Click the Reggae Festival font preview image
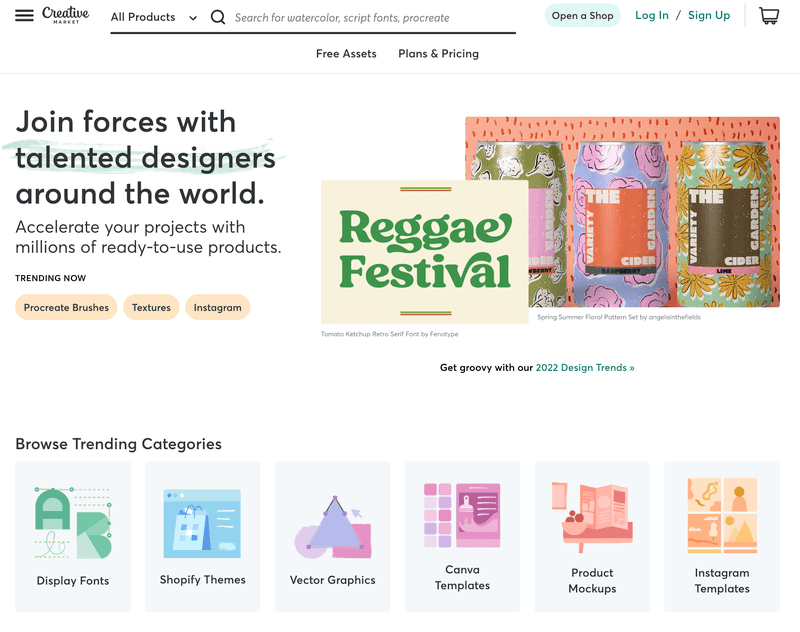This screenshot has width=800, height=632. pyautogui.click(x=424, y=252)
